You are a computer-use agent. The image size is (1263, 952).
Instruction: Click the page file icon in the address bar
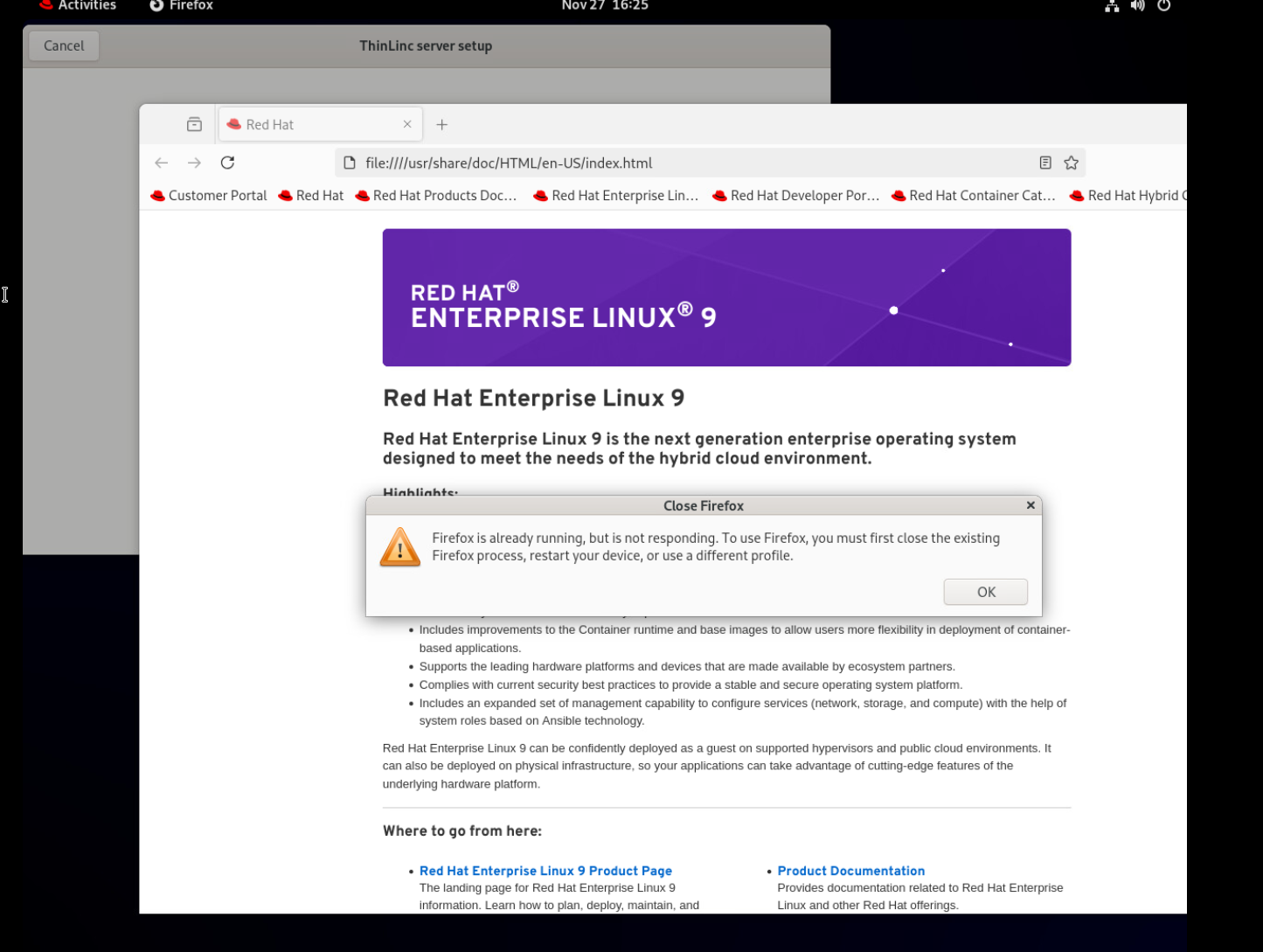click(350, 163)
